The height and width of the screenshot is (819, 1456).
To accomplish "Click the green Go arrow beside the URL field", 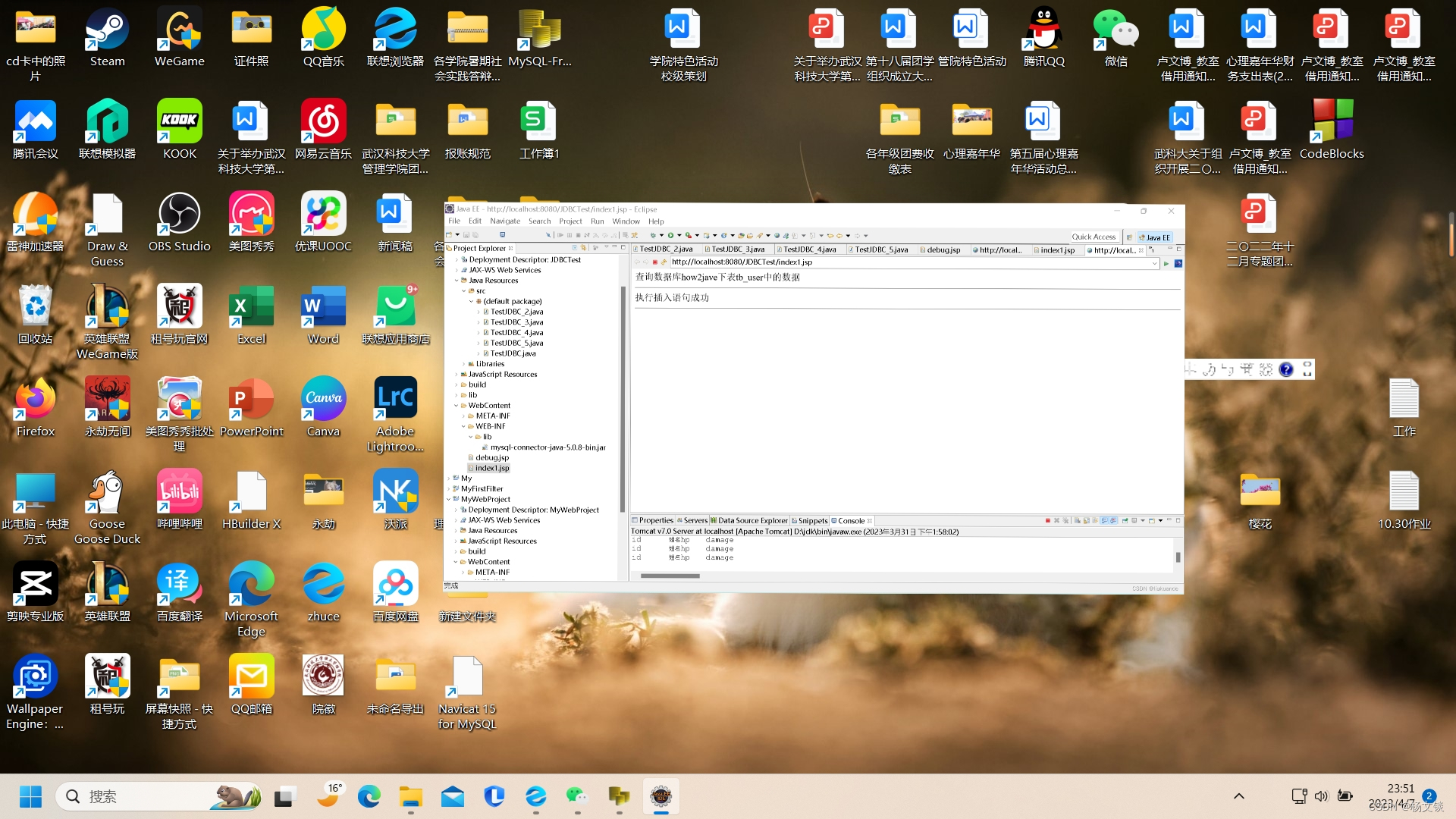I will 1166,263.
